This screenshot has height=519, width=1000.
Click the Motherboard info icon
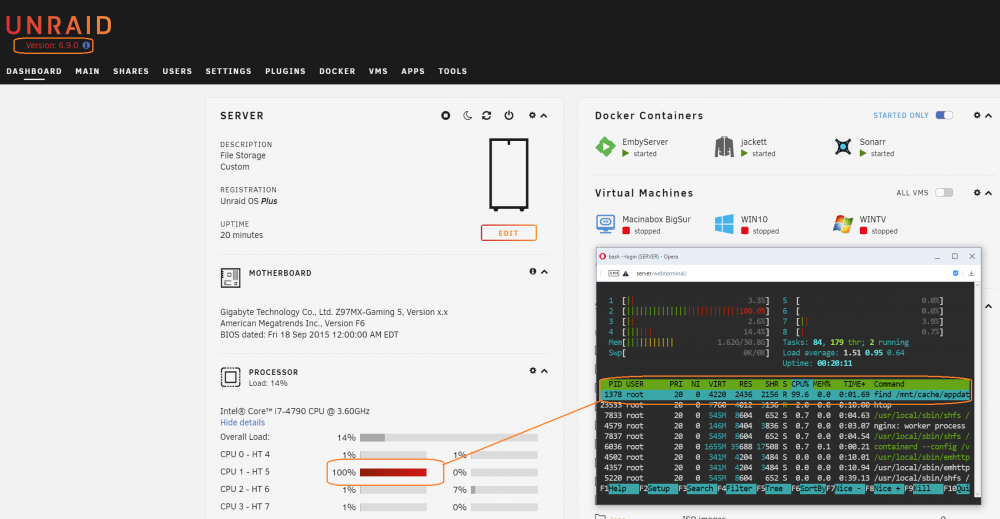pyautogui.click(x=533, y=272)
